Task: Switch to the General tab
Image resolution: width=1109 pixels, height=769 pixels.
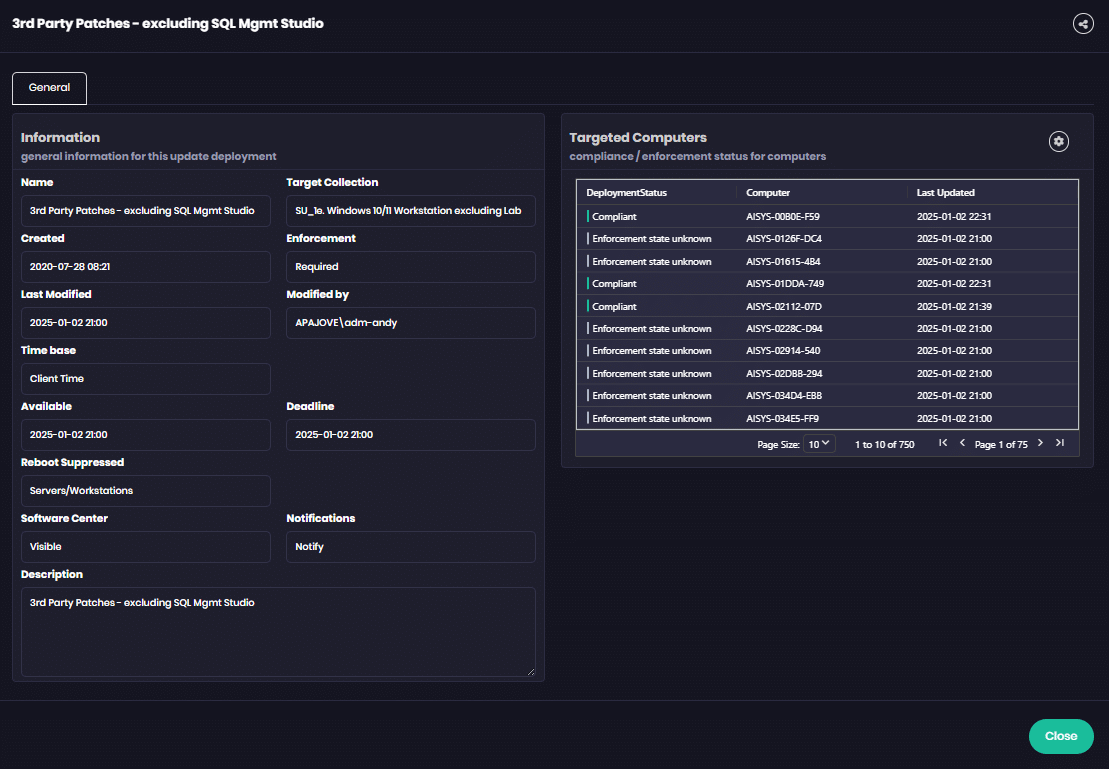Action: (x=49, y=88)
